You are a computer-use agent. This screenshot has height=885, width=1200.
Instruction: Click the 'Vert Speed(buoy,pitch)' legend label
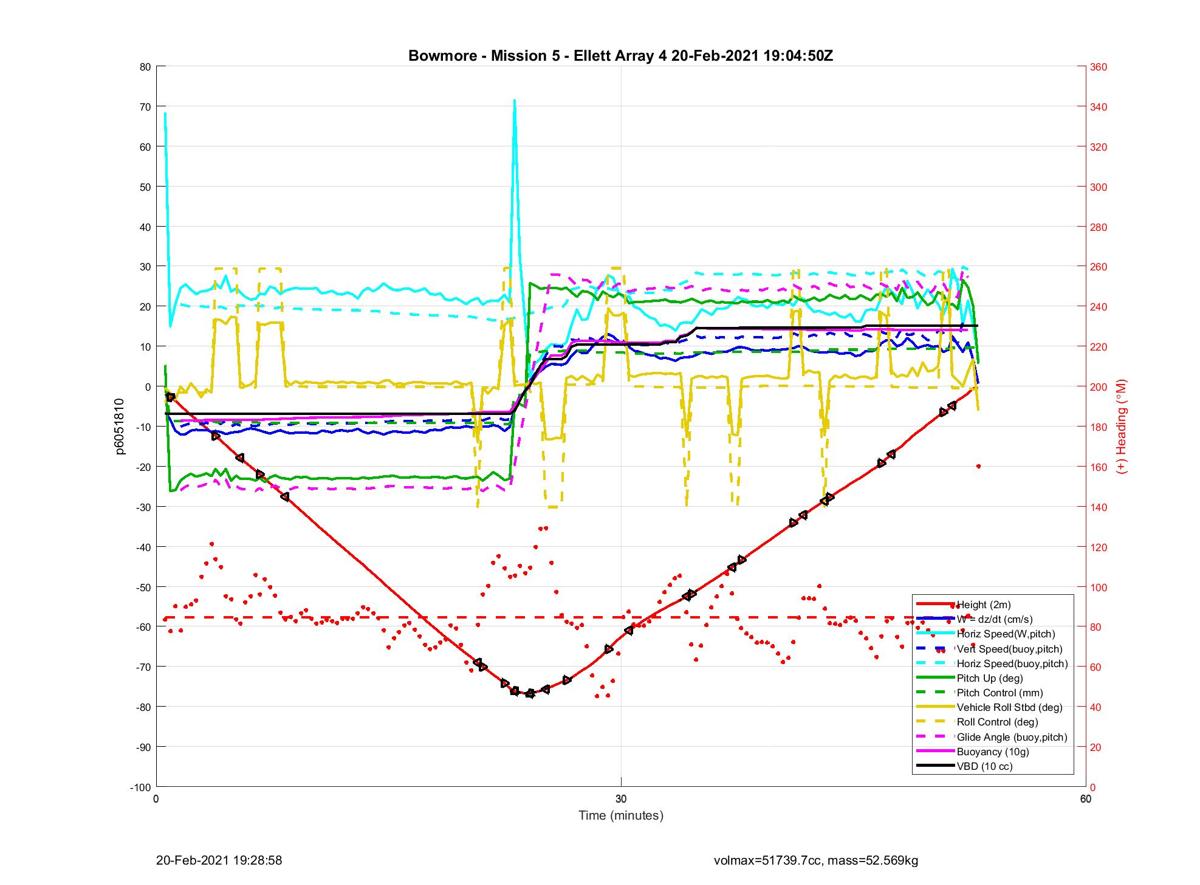[x=1010, y=649]
